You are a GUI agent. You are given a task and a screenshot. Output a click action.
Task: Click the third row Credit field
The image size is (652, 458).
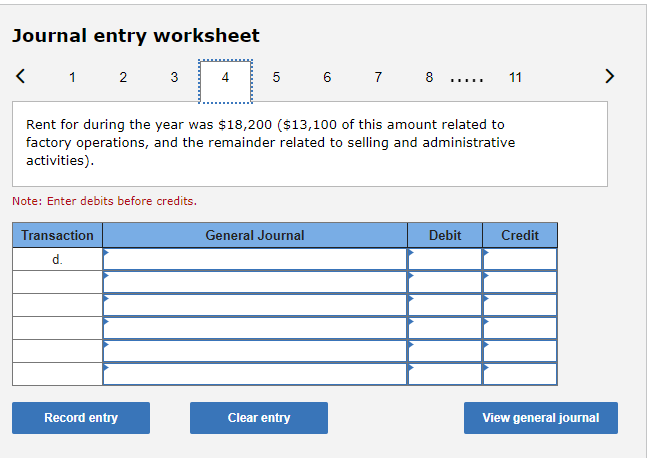click(520, 305)
